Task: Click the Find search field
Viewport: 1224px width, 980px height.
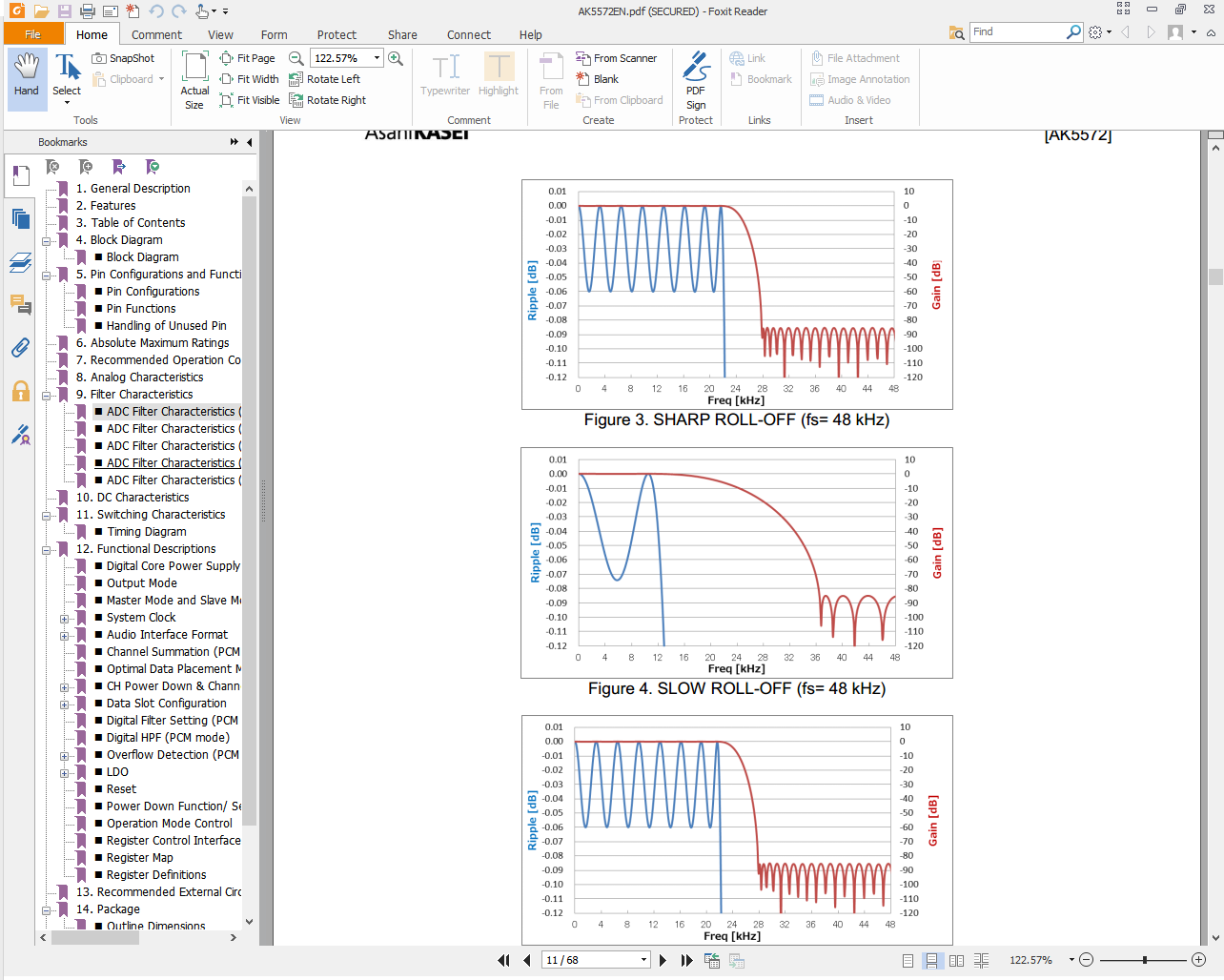Action: [1018, 31]
